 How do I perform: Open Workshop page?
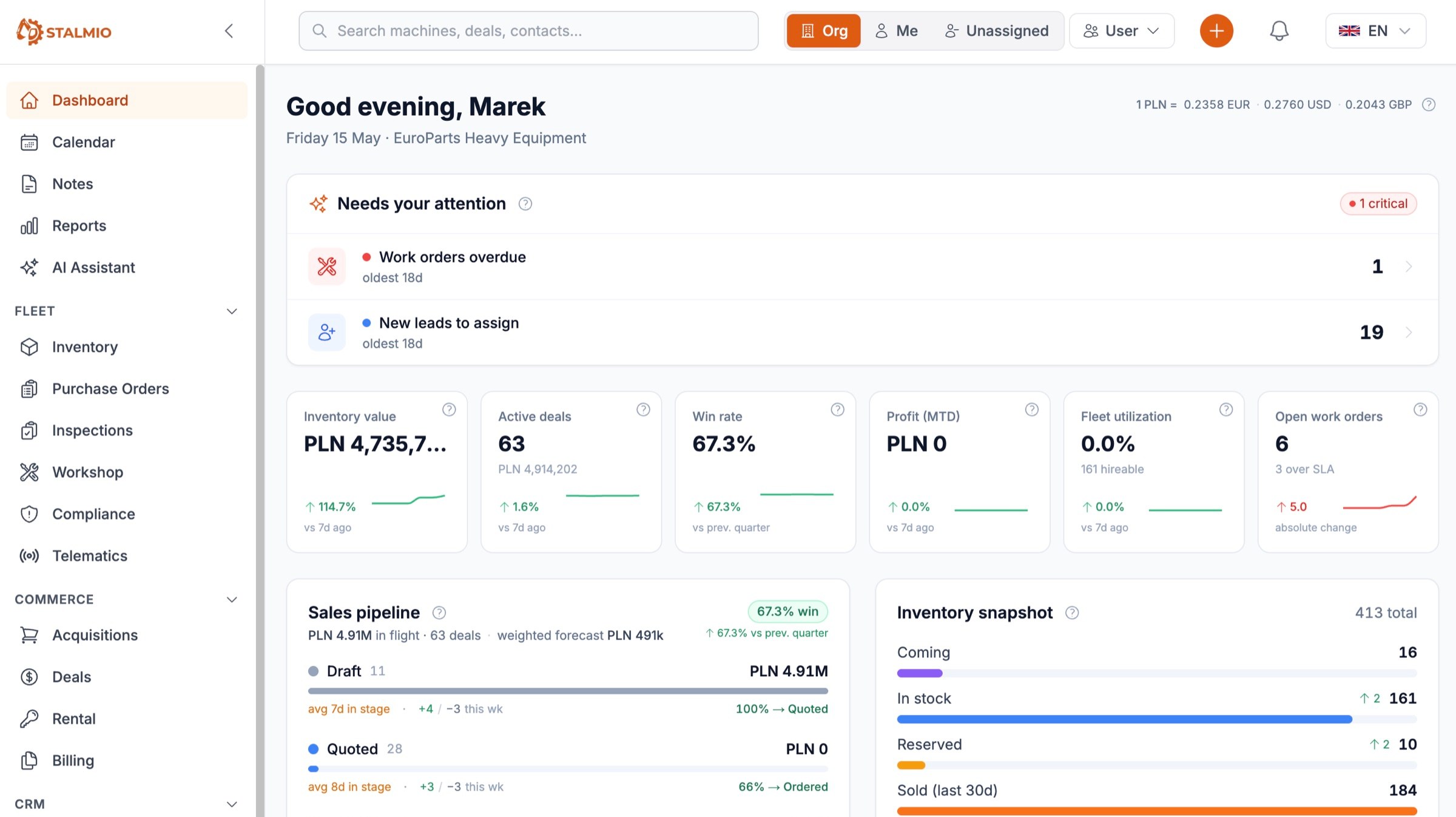tap(127, 472)
